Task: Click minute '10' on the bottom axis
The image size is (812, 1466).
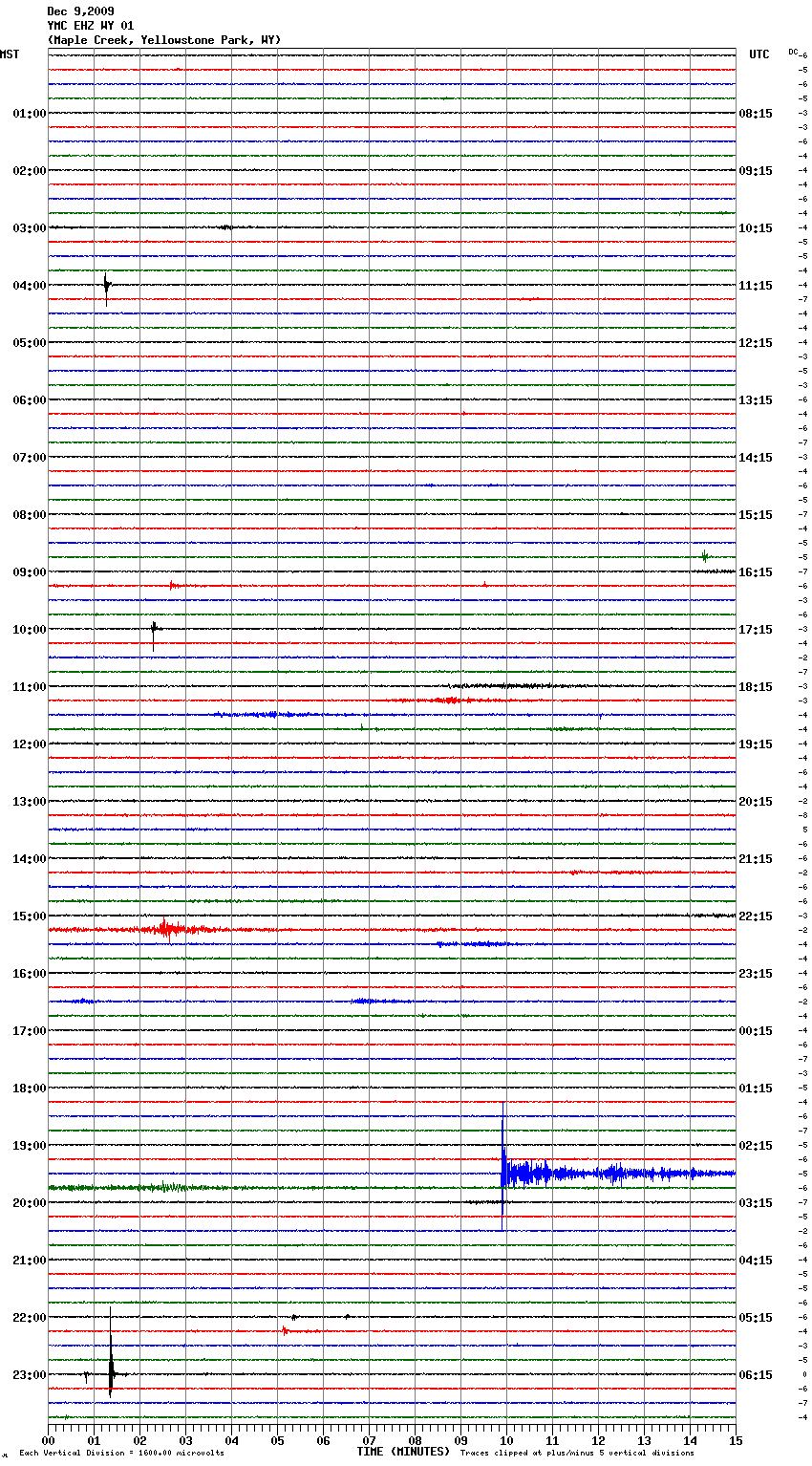Action: (506, 1440)
